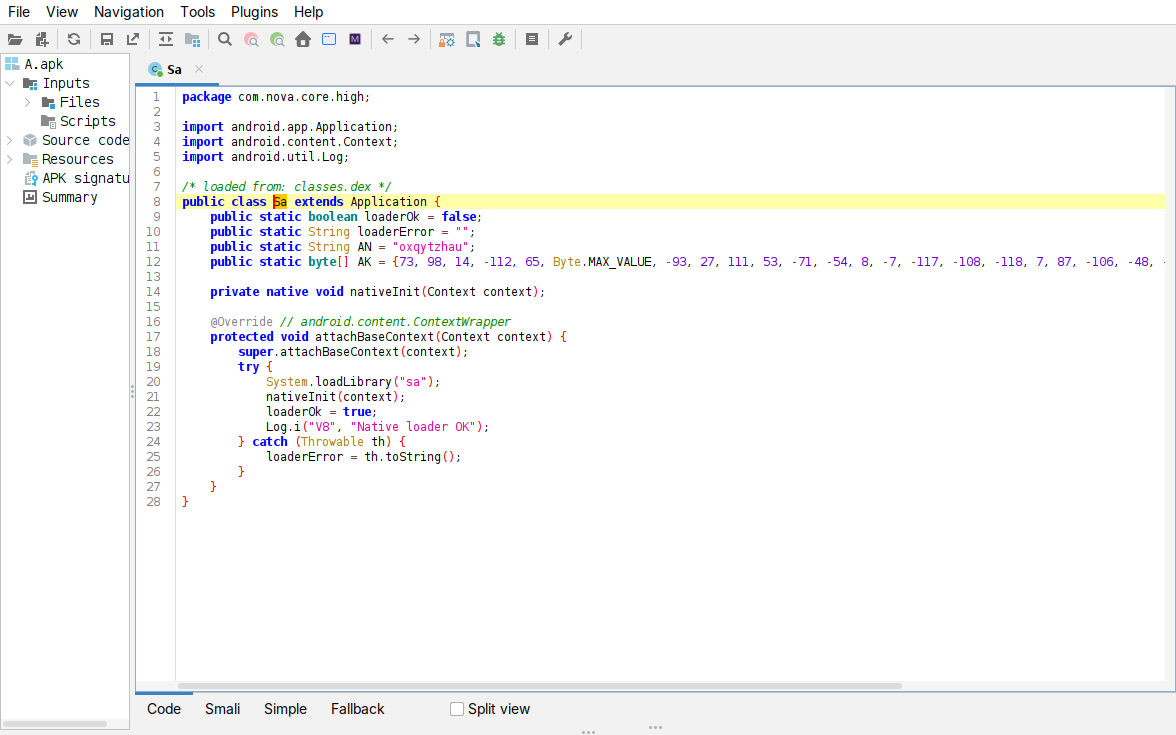Open the View menu

(x=62, y=12)
